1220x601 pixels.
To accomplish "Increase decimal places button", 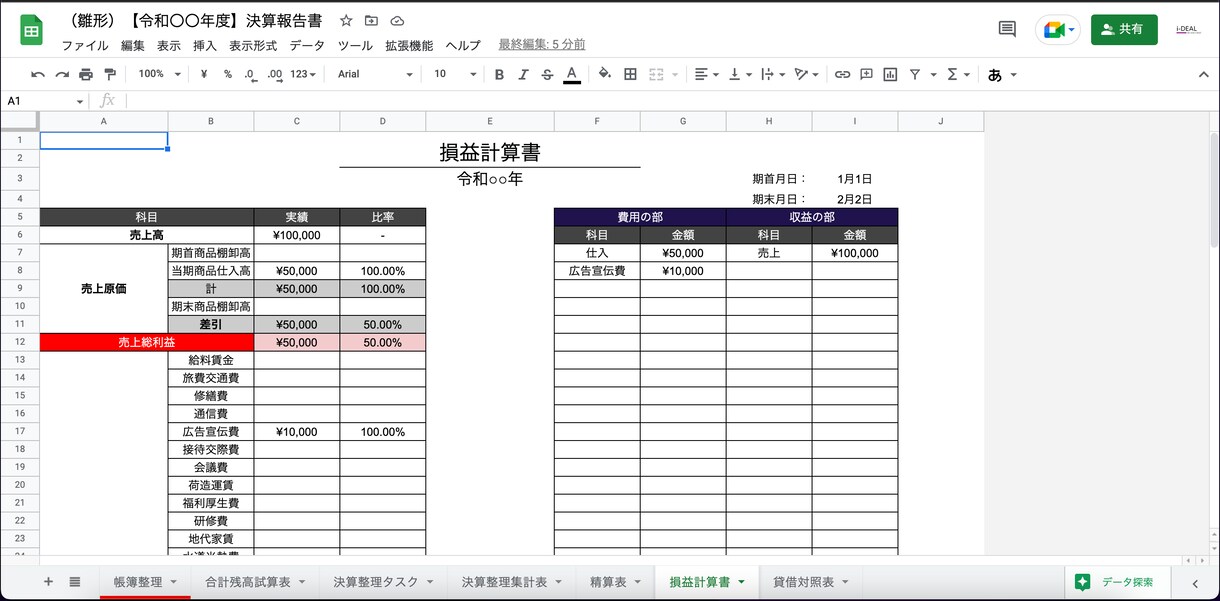I will (x=274, y=74).
